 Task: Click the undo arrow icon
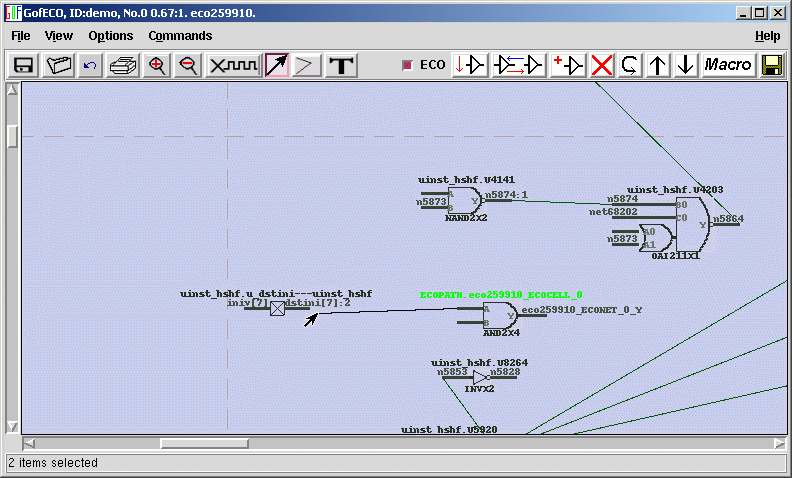[91, 65]
